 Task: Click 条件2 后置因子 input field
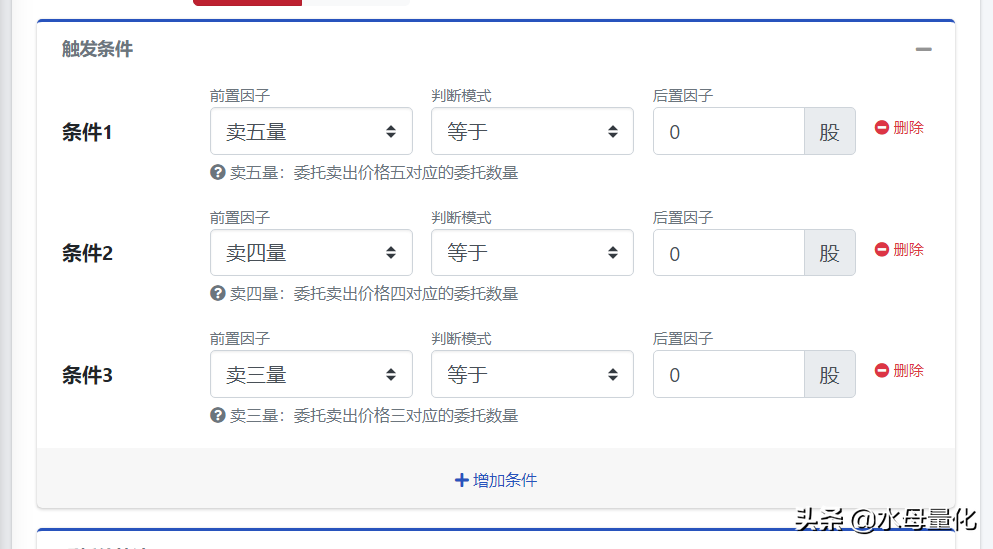729,253
